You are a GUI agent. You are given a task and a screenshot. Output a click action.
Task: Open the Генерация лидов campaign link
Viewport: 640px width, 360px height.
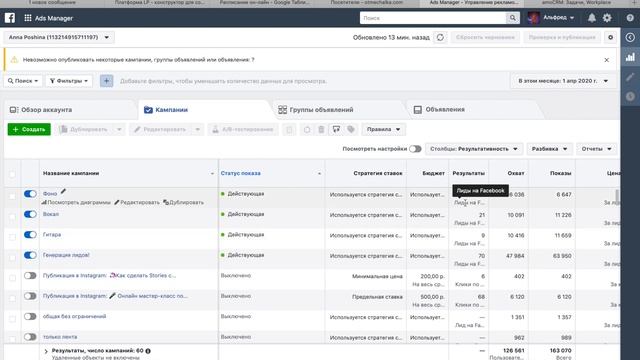(x=66, y=255)
